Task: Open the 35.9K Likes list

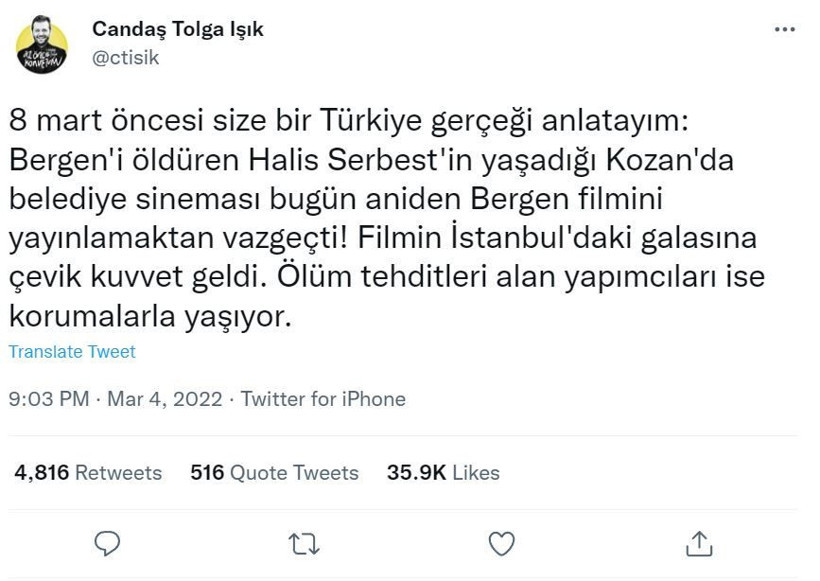Action: click(x=441, y=474)
